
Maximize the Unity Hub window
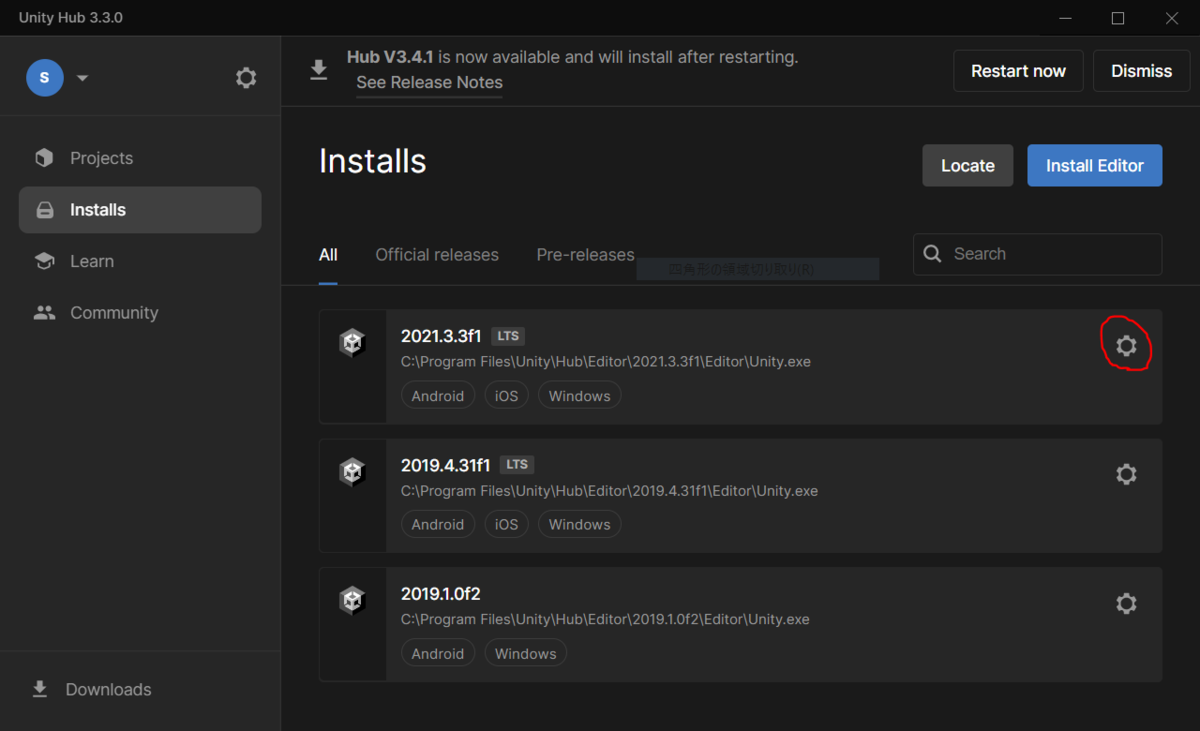coord(1118,18)
